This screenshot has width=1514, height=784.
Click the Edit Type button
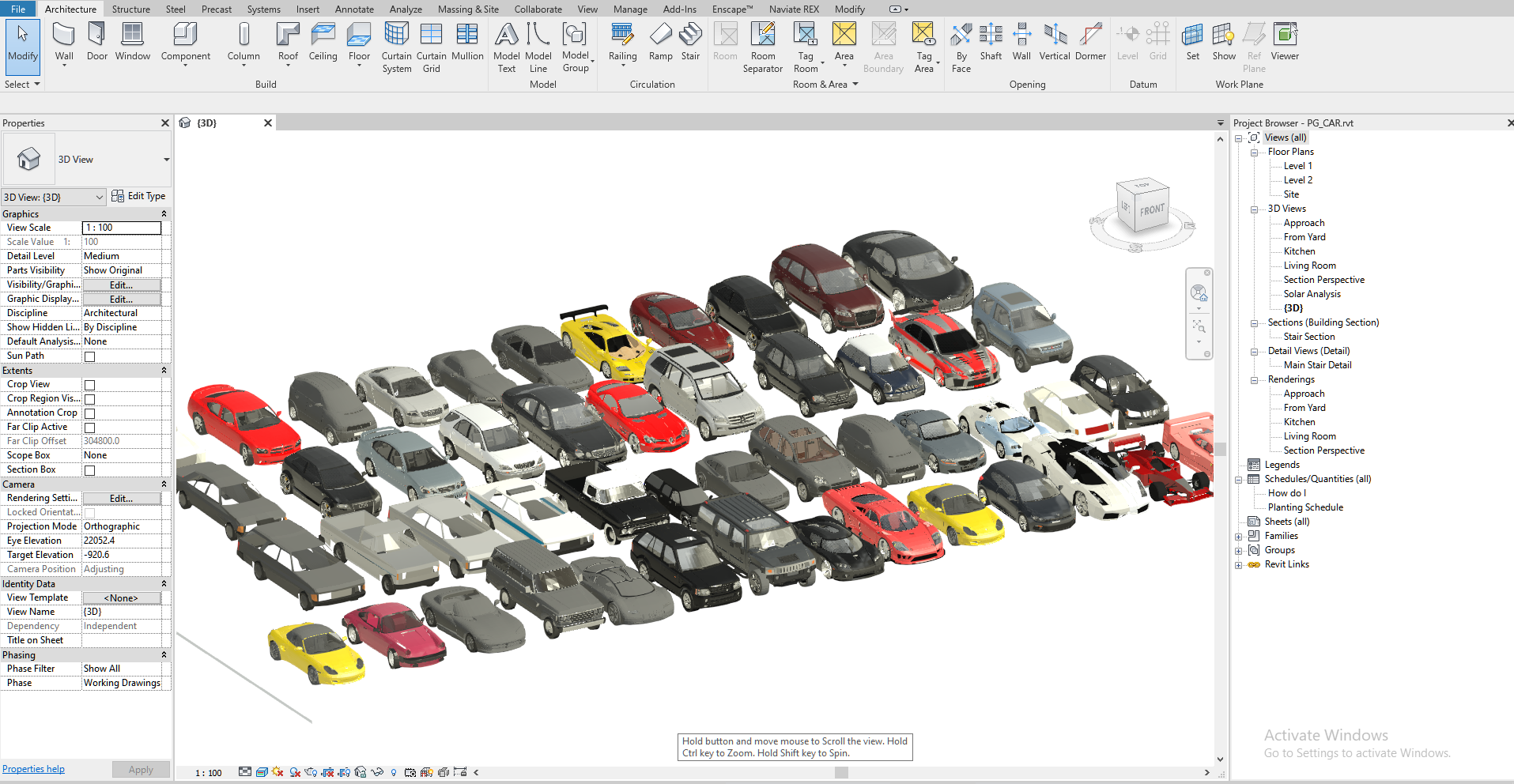click(139, 196)
